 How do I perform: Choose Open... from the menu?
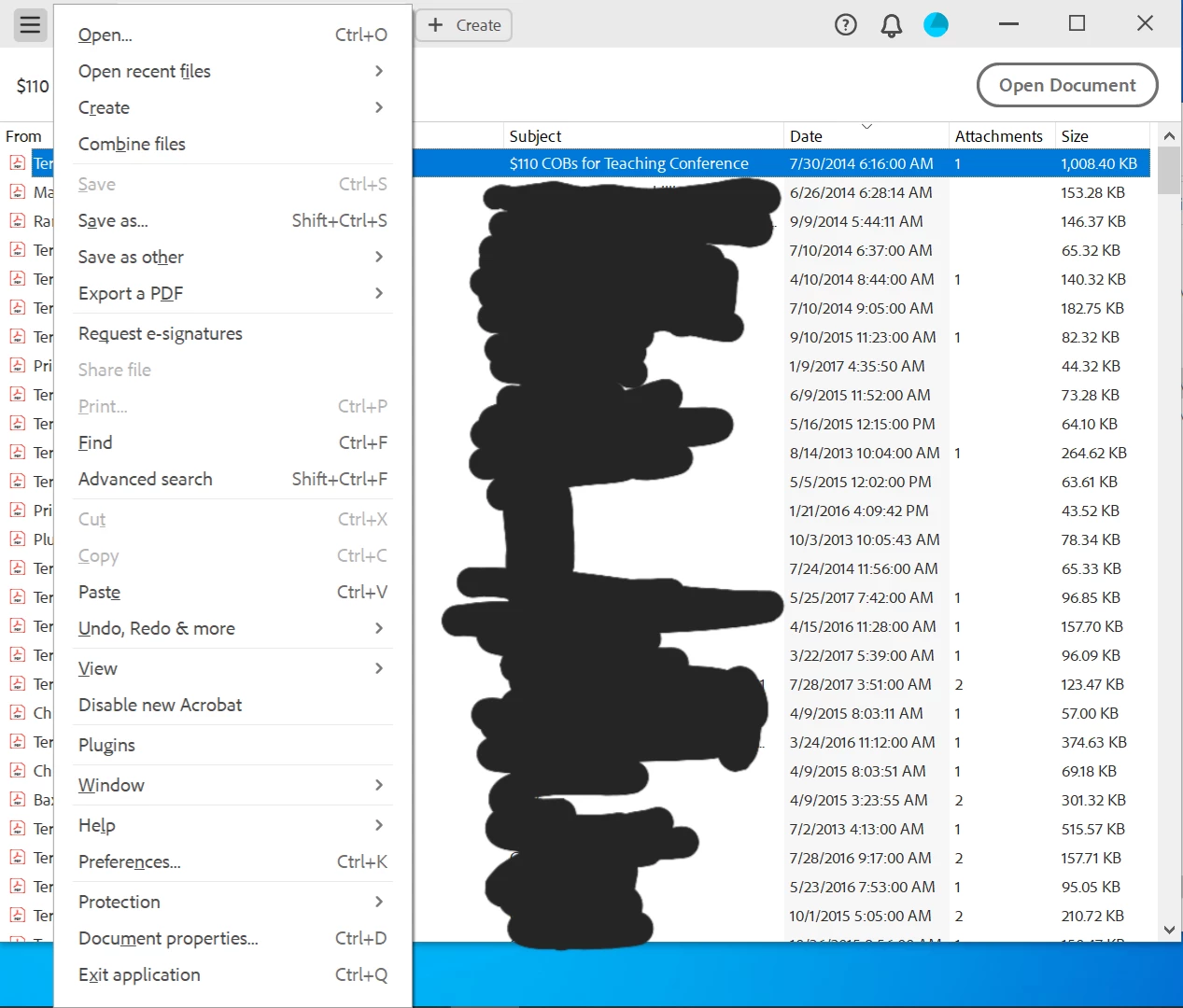click(232, 35)
